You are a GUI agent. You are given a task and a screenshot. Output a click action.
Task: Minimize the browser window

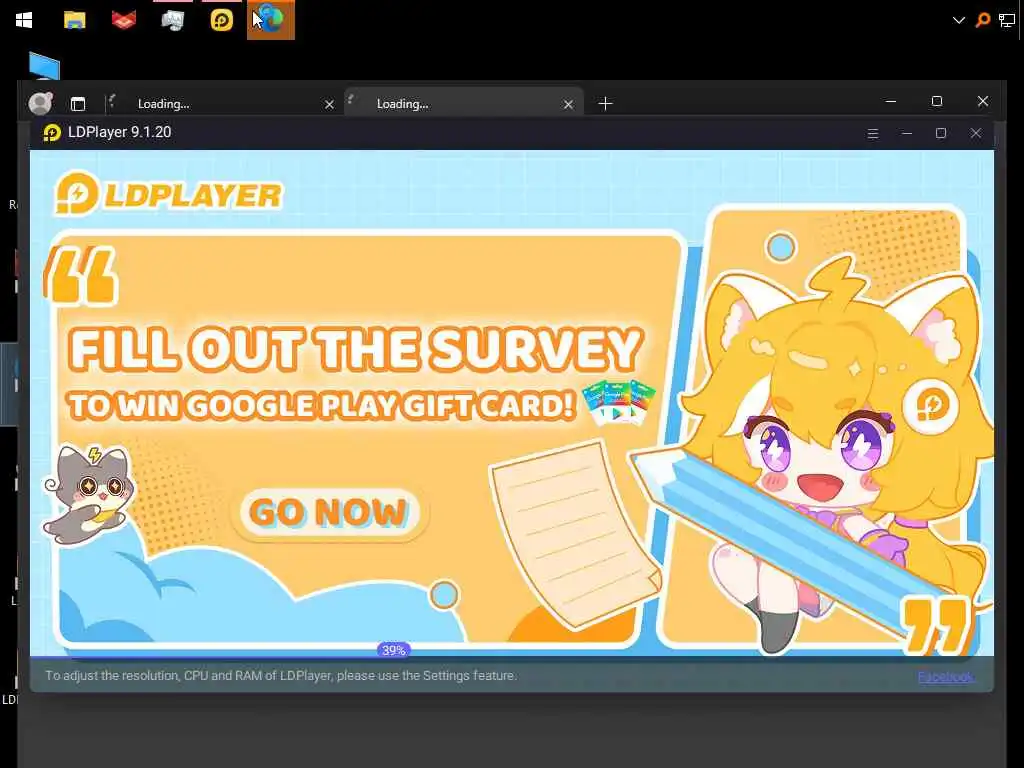891,101
